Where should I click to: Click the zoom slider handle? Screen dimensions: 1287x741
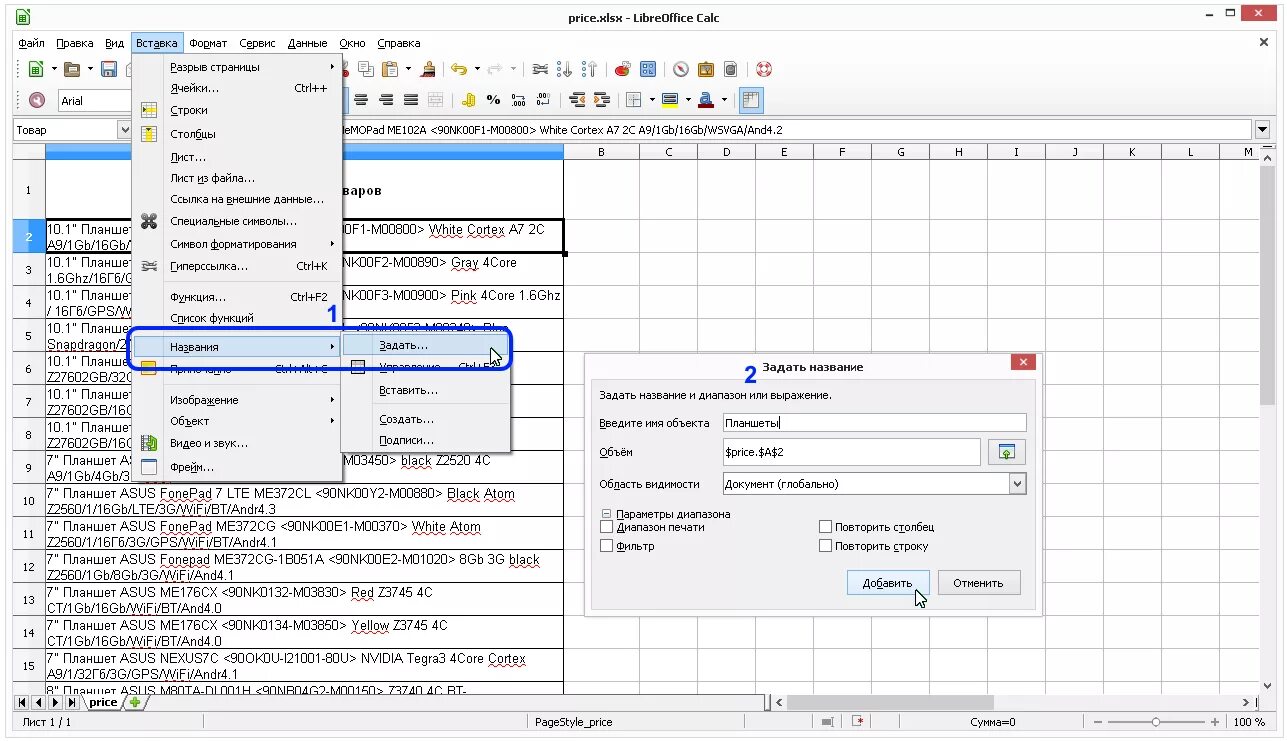pyautogui.click(x=1156, y=722)
